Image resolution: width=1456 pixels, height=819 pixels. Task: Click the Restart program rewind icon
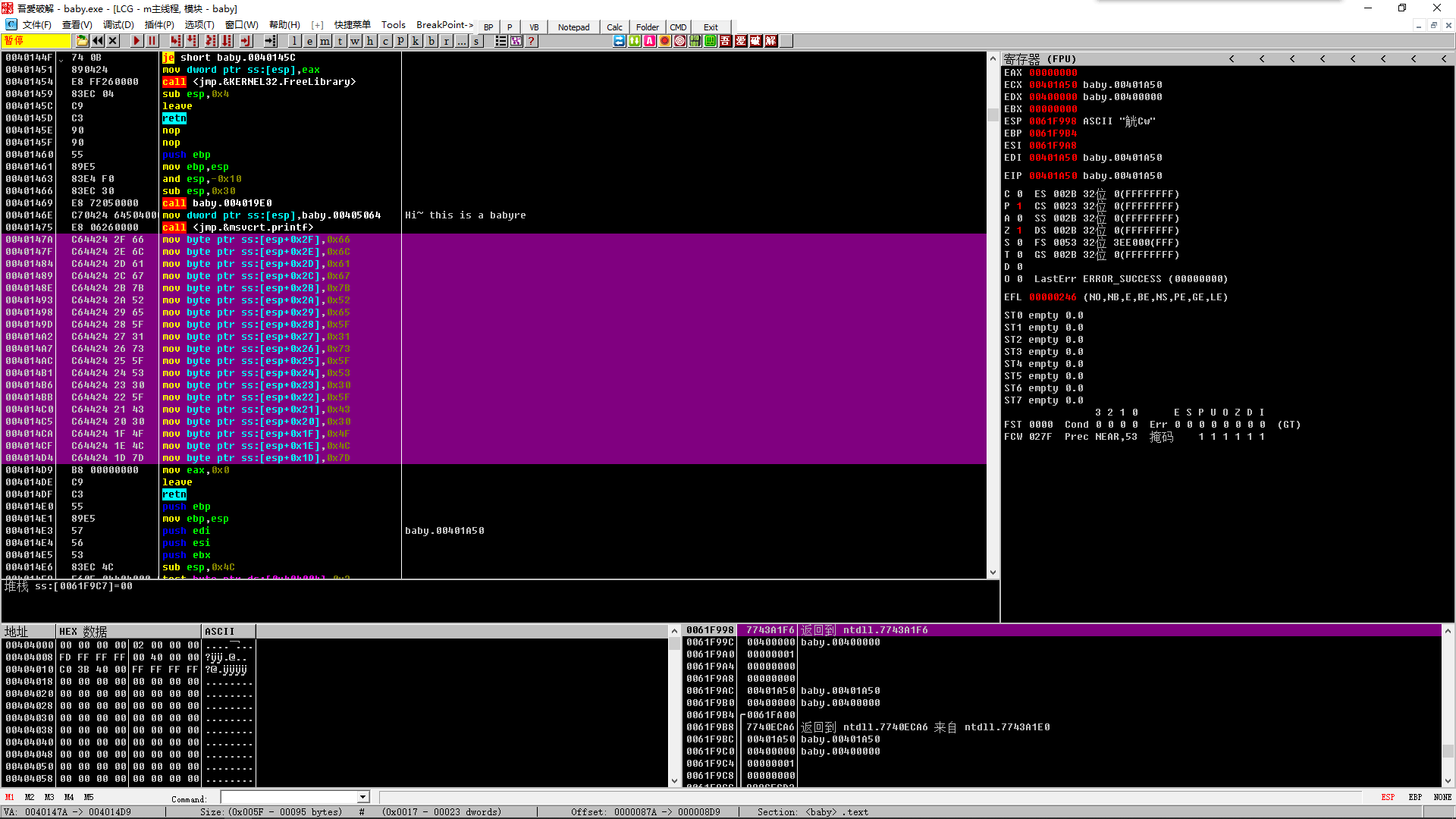98,41
